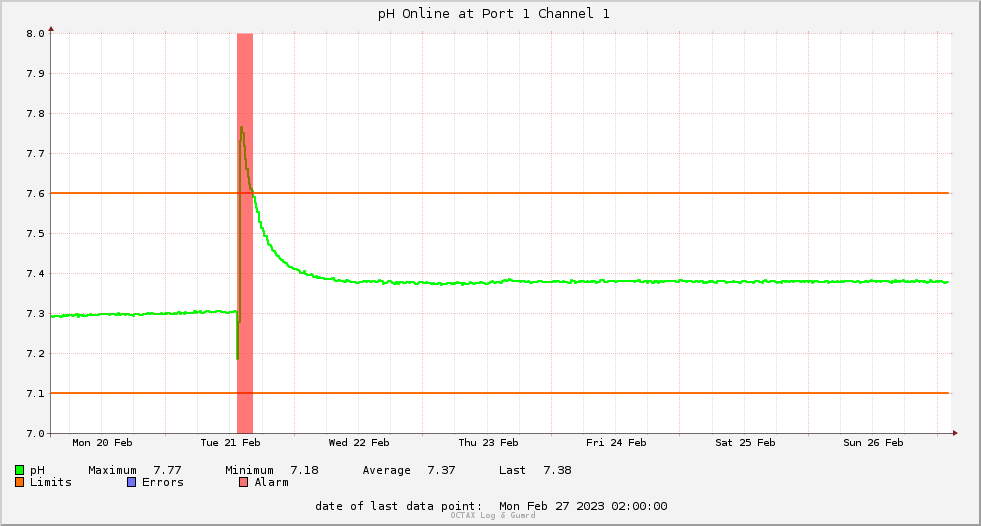This screenshot has width=981, height=526.
Task: Select the 'Wed 22 Feb' axis label
Action: (x=359, y=443)
